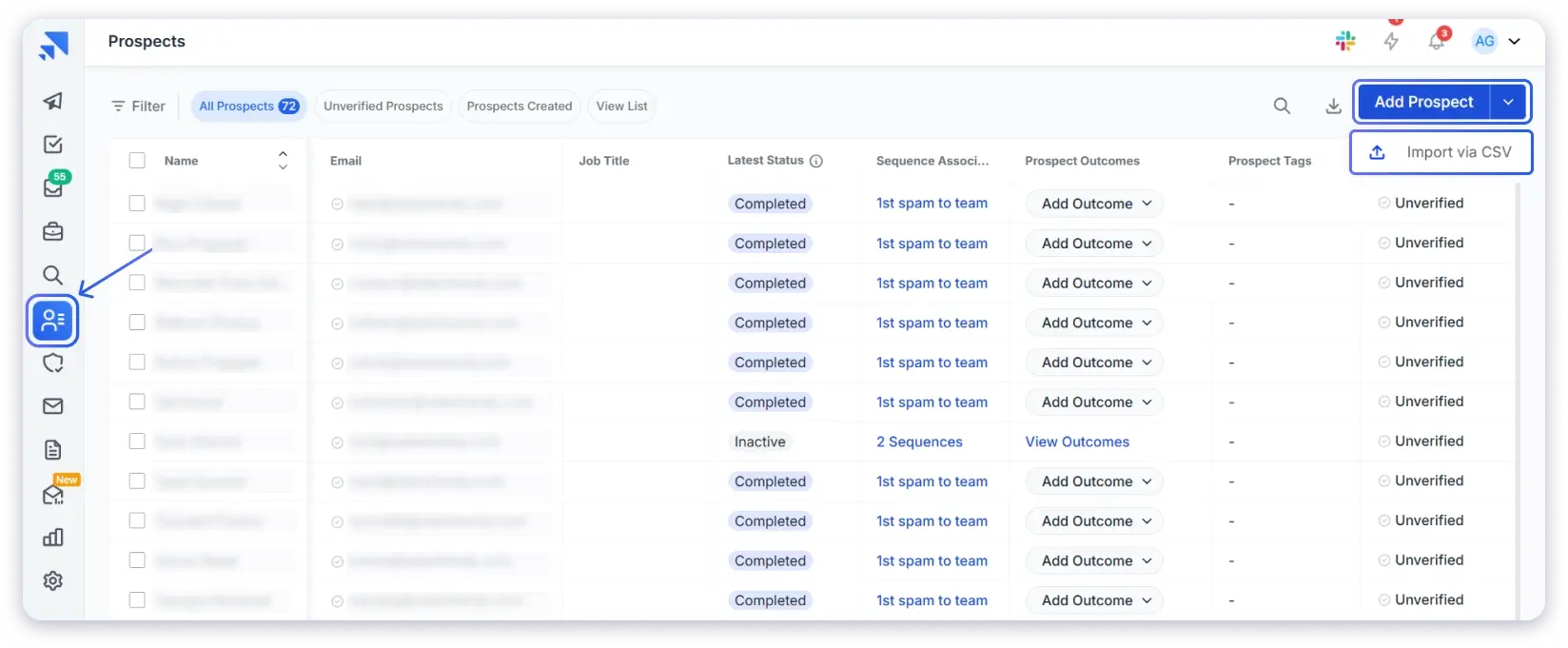Open the search magnifier icon in the sidebar
The image size is (1568, 648).
pos(53,275)
